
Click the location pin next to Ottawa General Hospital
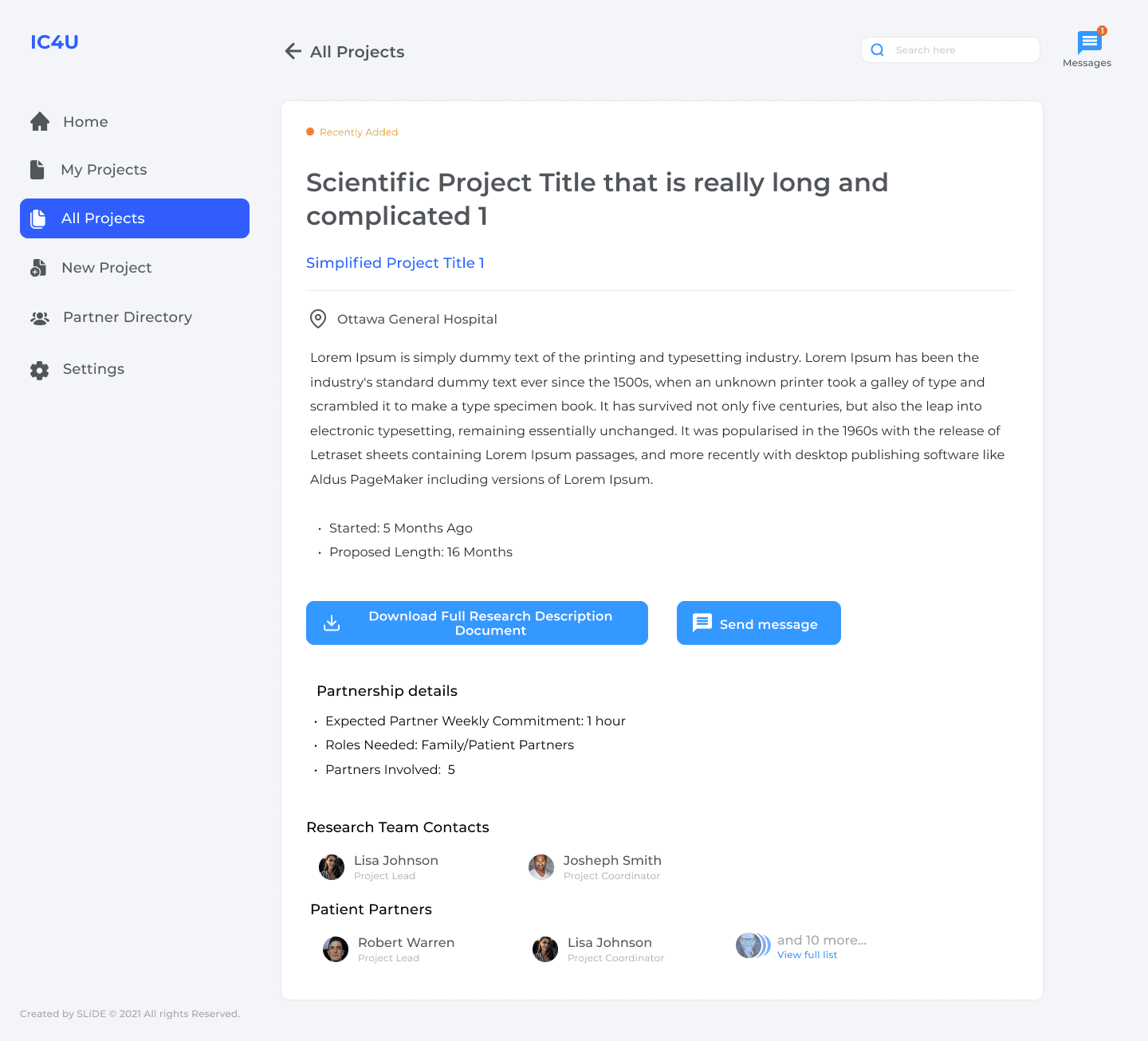[x=318, y=319]
